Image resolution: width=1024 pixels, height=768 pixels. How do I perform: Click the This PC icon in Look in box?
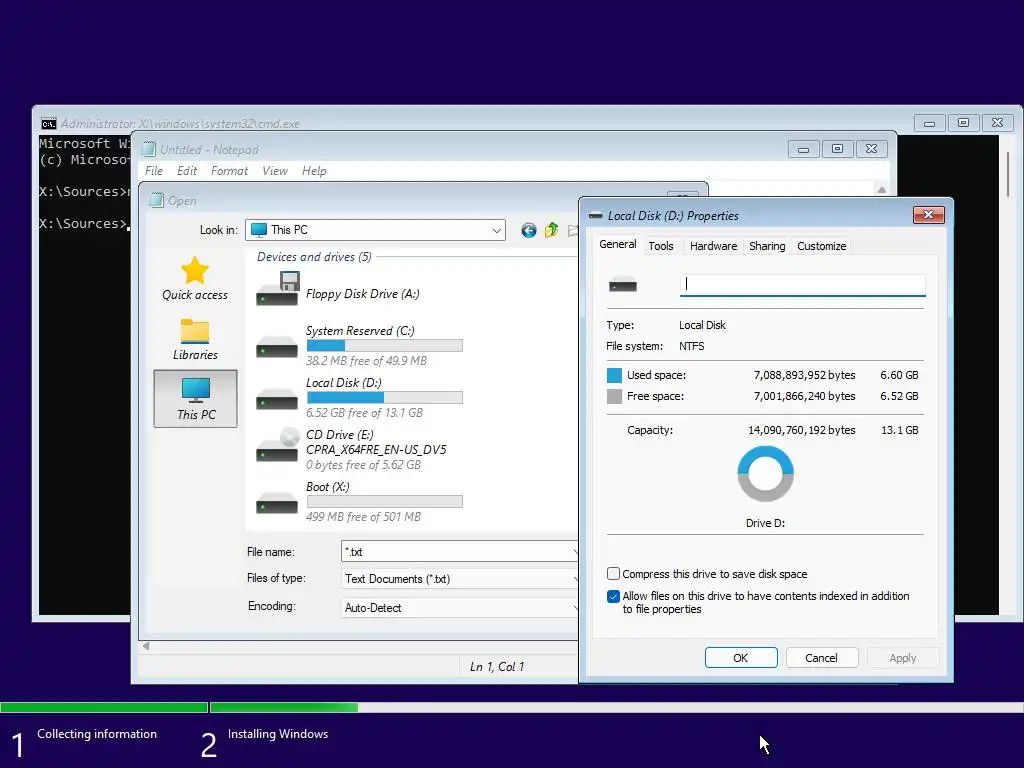259,230
